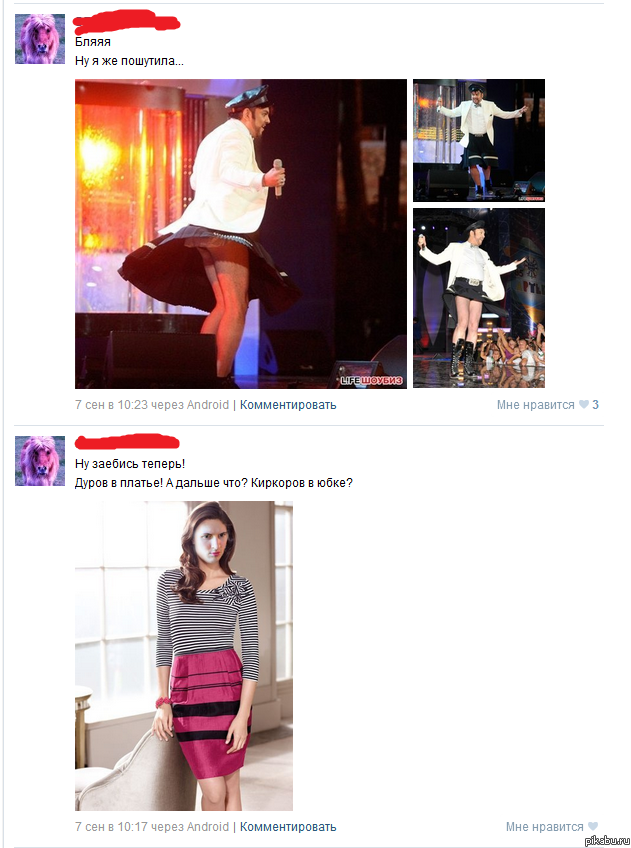Click the like count 3 on the top post
The height and width of the screenshot is (848, 631).
tap(595, 405)
